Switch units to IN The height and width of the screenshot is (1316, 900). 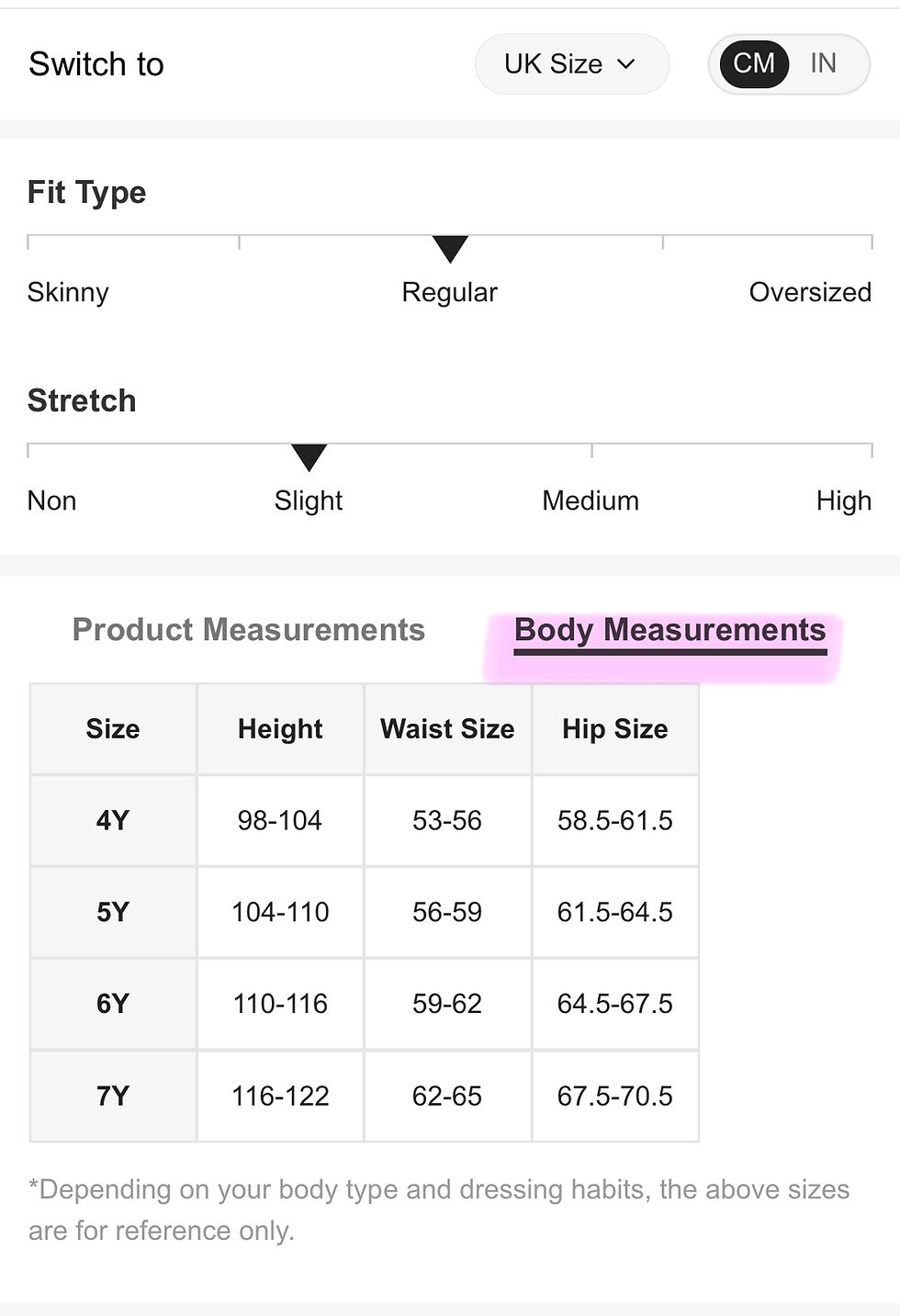pos(823,63)
